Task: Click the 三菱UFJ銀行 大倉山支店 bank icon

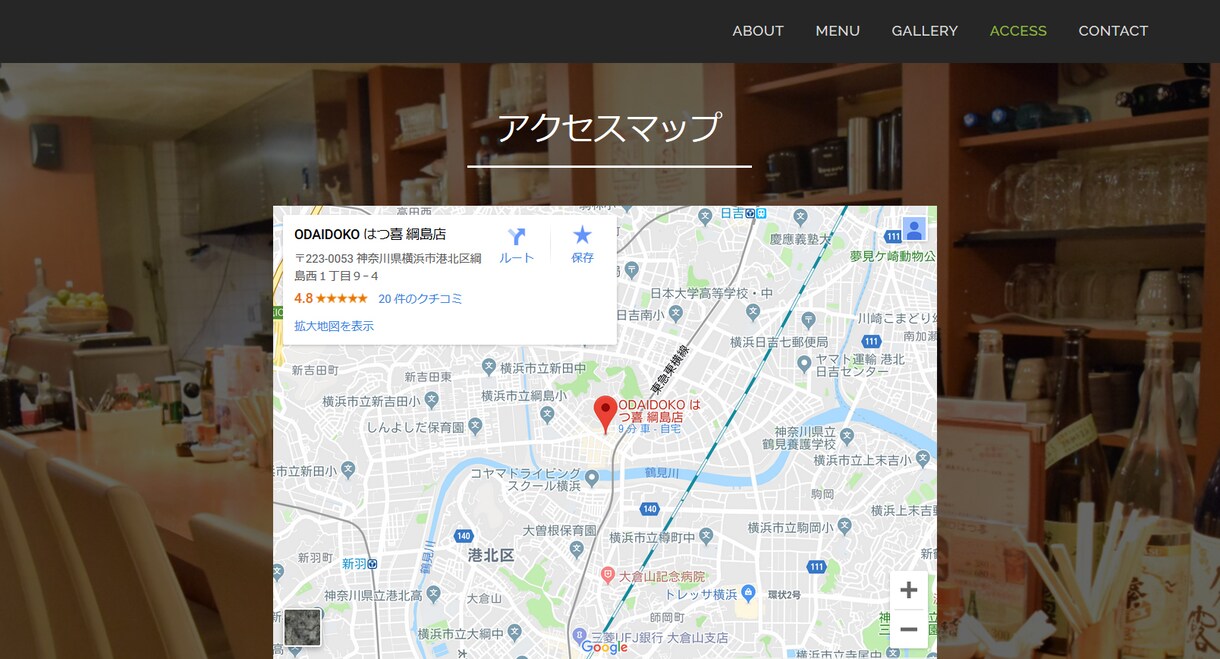Action: point(578,636)
